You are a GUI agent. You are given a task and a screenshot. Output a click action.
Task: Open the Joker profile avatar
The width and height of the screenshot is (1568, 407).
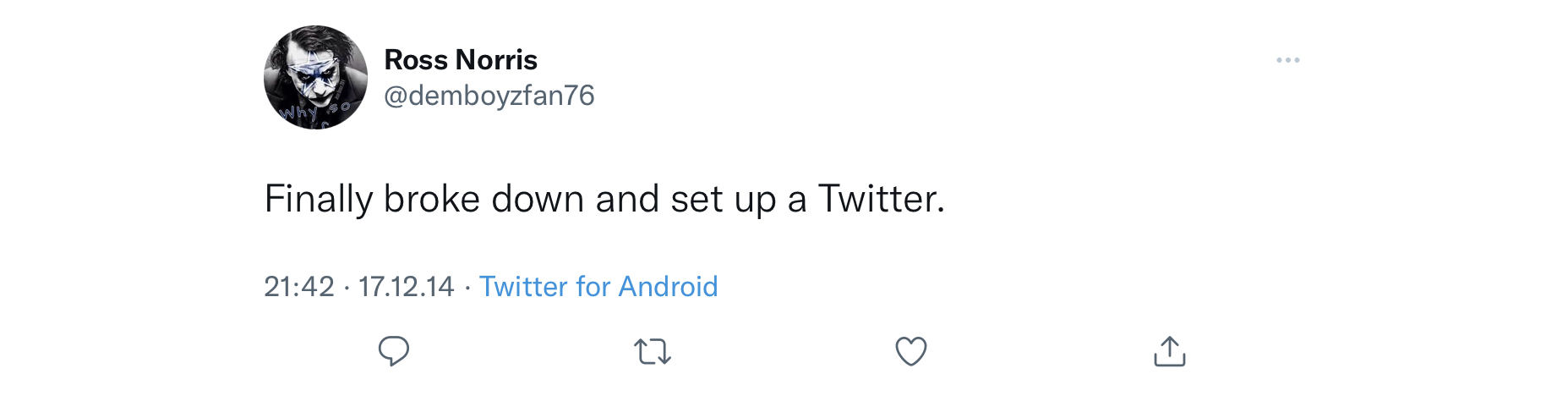point(315,77)
